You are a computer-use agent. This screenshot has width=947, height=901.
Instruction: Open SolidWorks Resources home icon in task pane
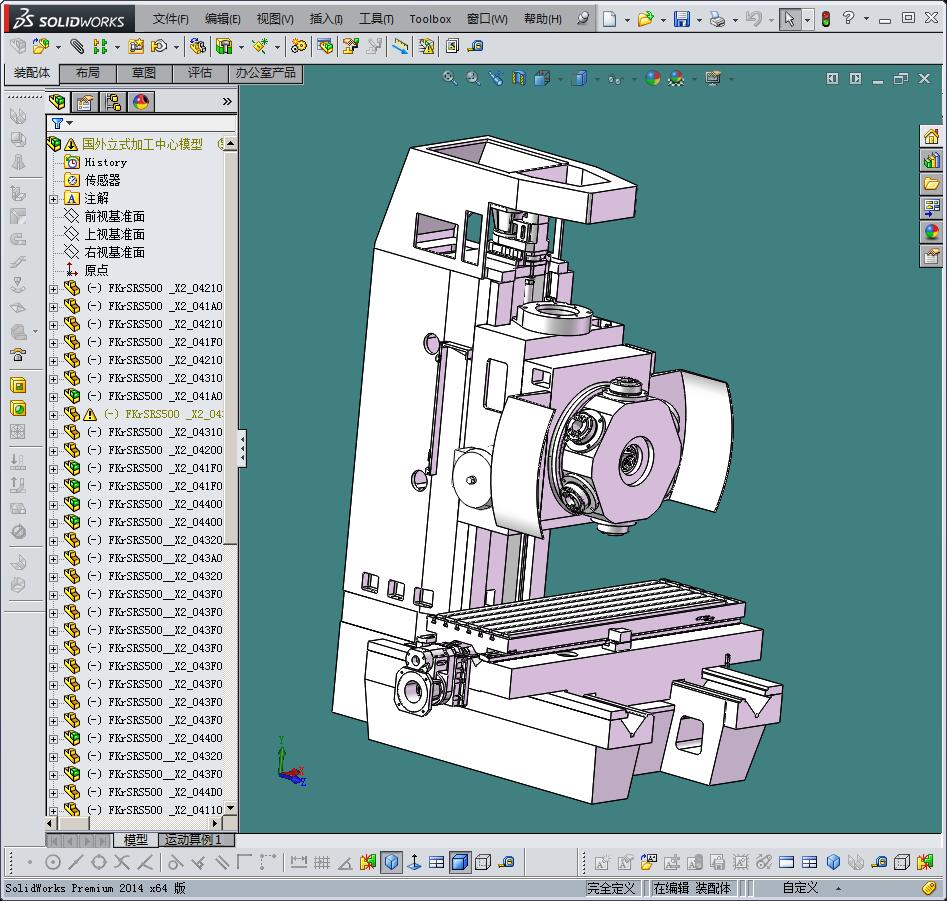(931, 137)
